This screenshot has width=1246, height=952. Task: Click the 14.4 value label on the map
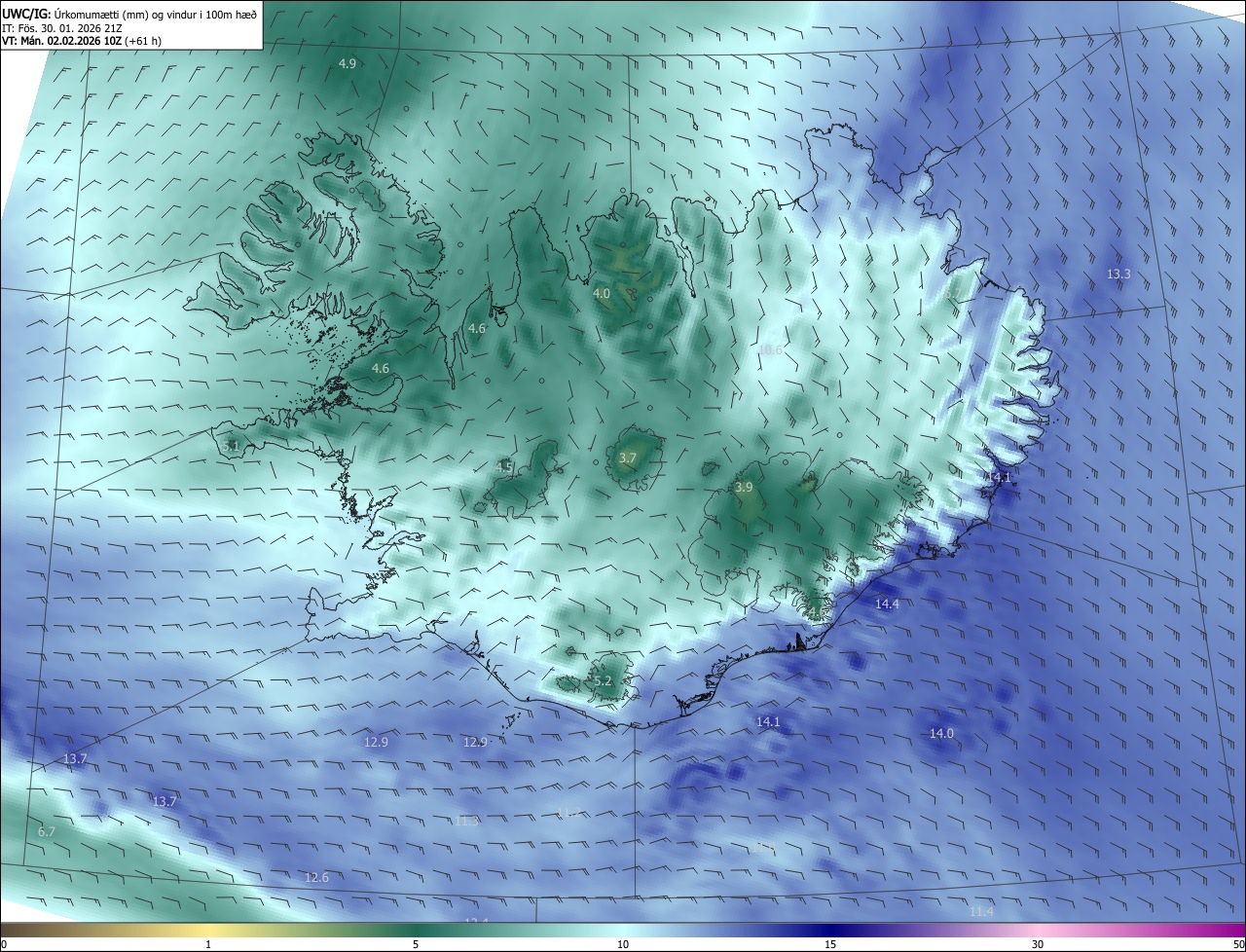coord(887,604)
